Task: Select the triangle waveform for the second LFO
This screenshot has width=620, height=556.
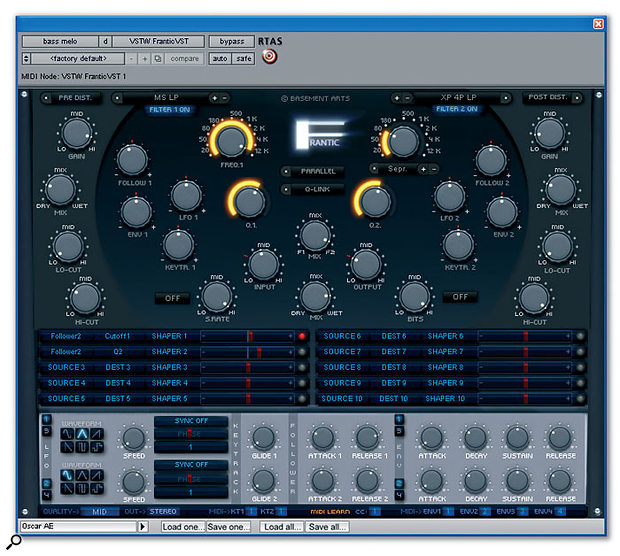Action: tap(82, 475)
